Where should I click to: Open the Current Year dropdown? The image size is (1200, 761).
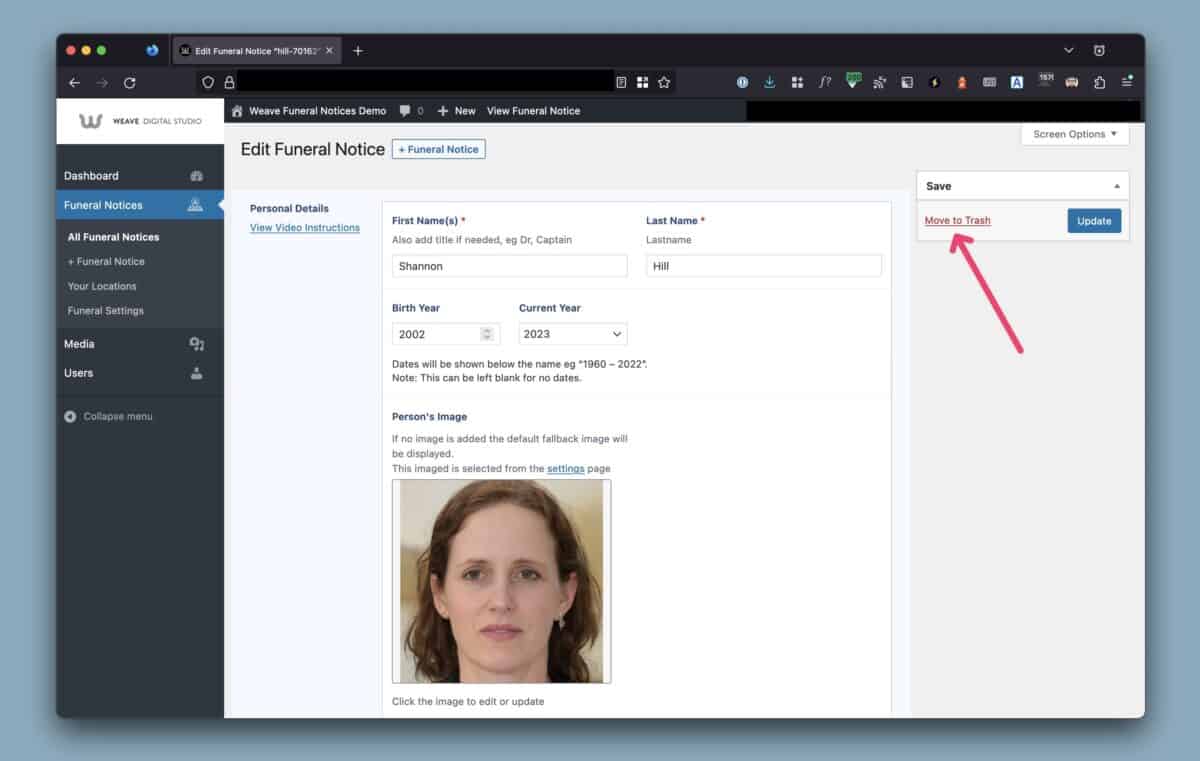(573, 334)
